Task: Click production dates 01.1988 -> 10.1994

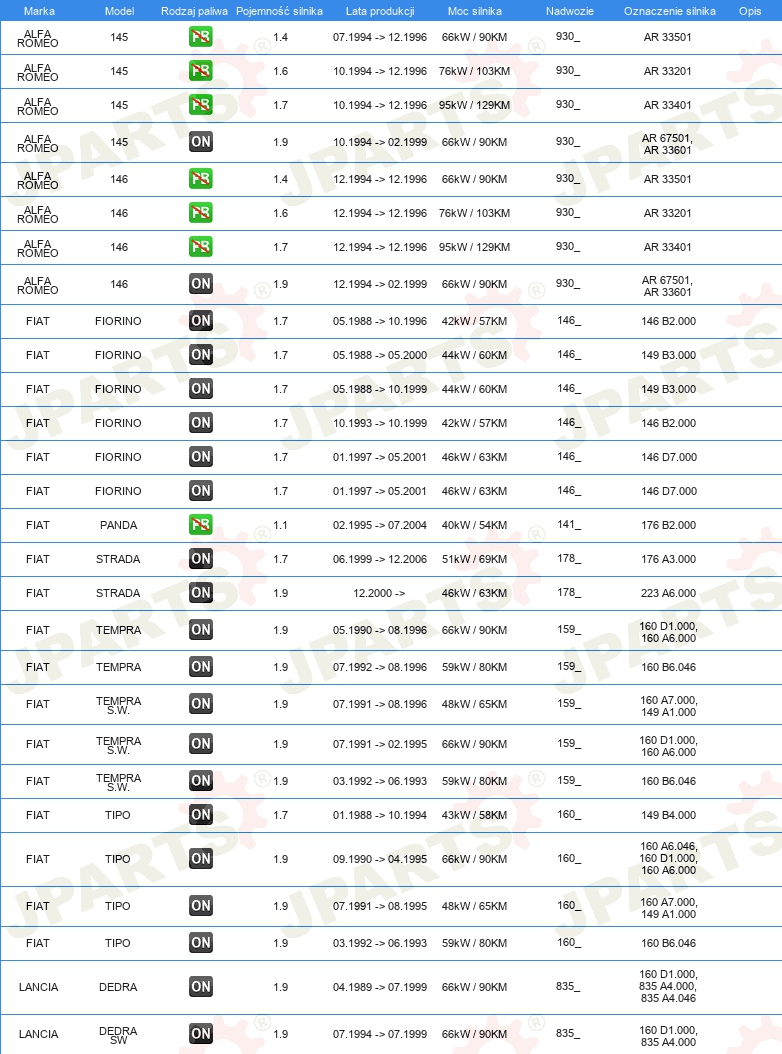Action: coord(380,815)
